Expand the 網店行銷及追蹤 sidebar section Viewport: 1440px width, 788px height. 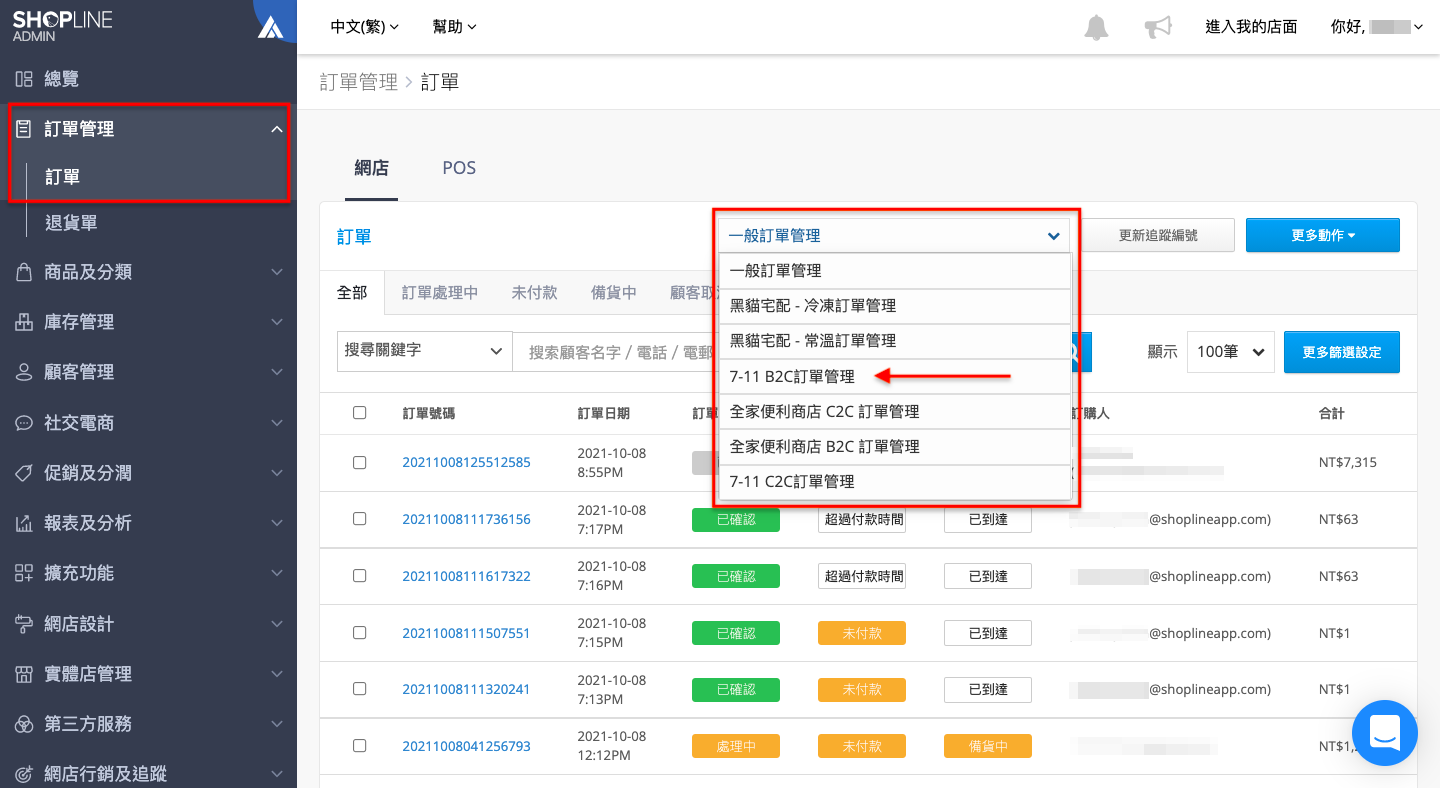point(277,774)
